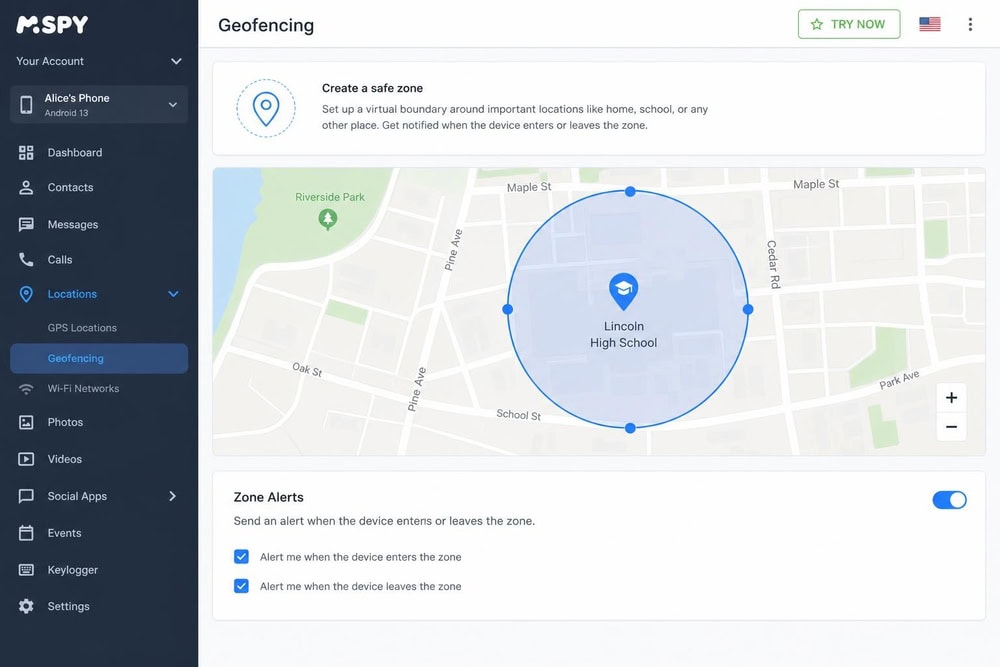Click the Android 13 device subtitle
1000x667 pixels.
(x=66, y=113)
